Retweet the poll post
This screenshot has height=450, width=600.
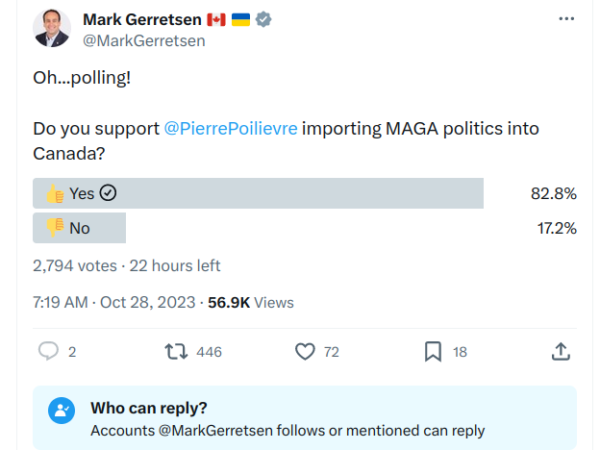coord(176,351)
